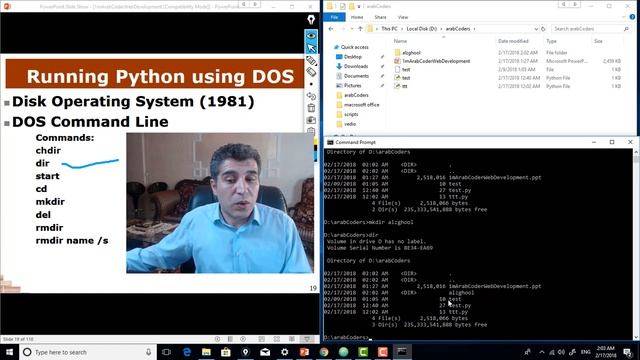Open the recent locations dropdown beside the Forward arrow

click(x=352, y=29)
